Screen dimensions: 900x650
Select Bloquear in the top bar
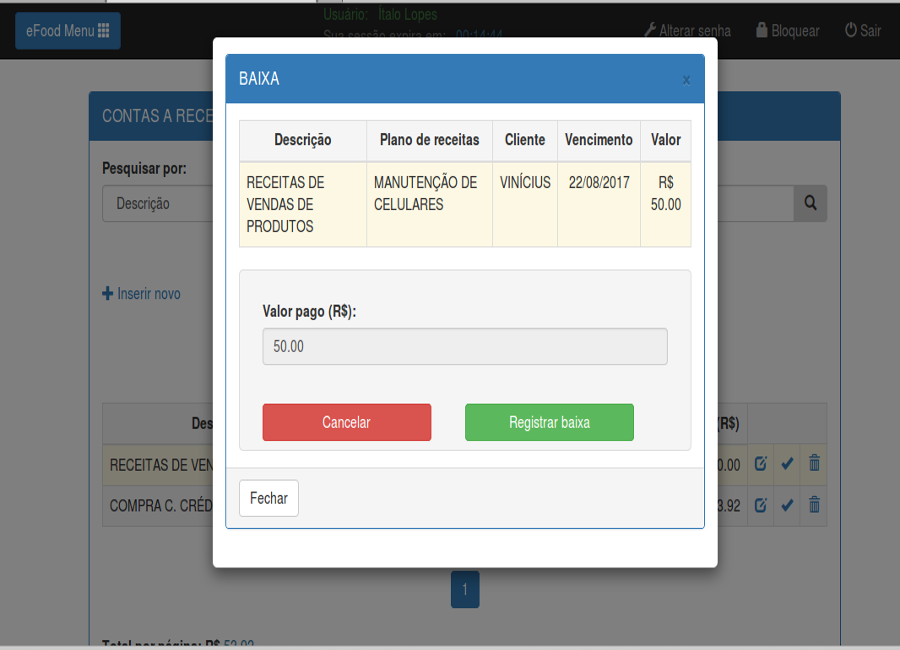[787, 31]
